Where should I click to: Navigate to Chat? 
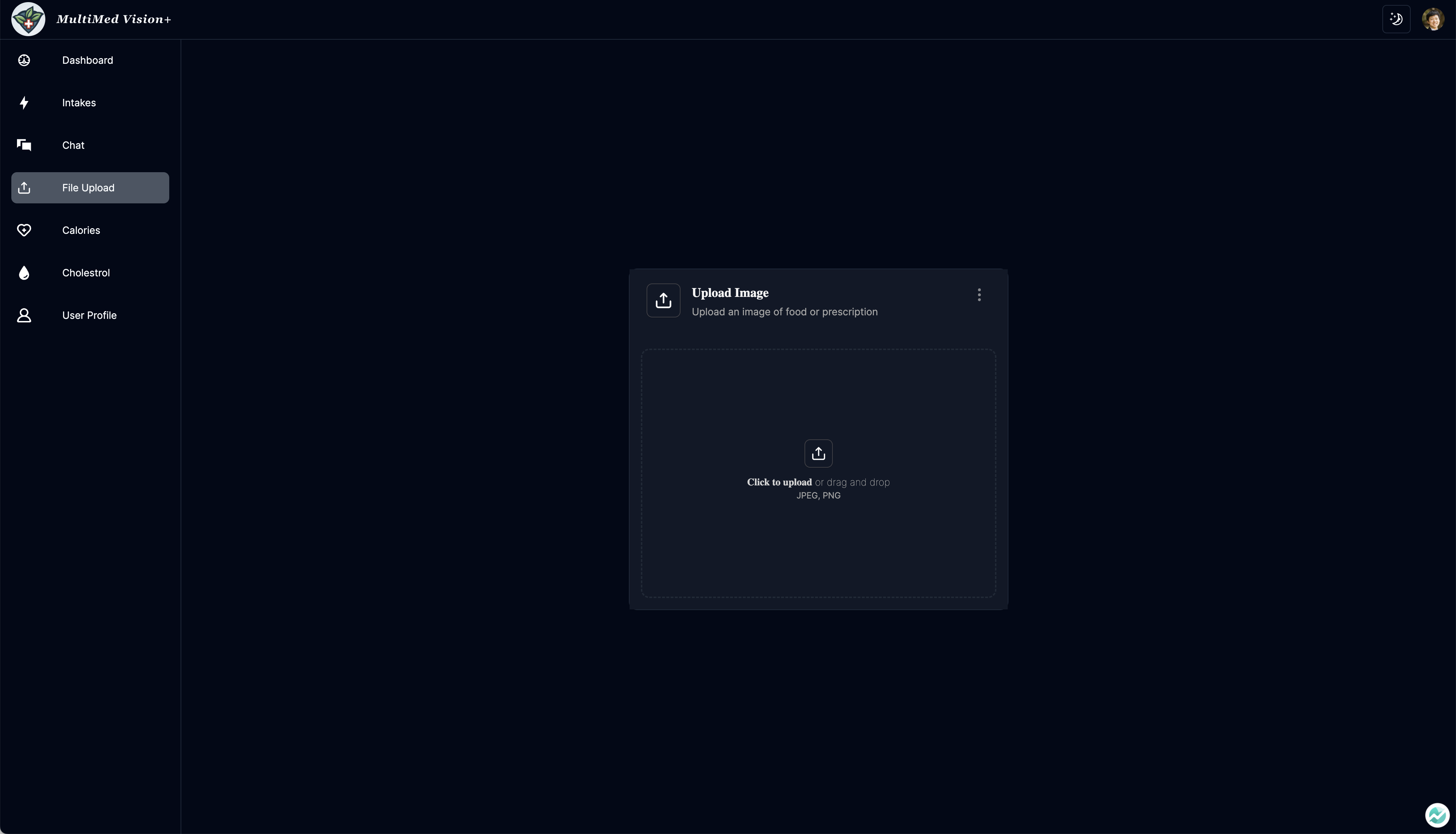click(x=73, y=145)
